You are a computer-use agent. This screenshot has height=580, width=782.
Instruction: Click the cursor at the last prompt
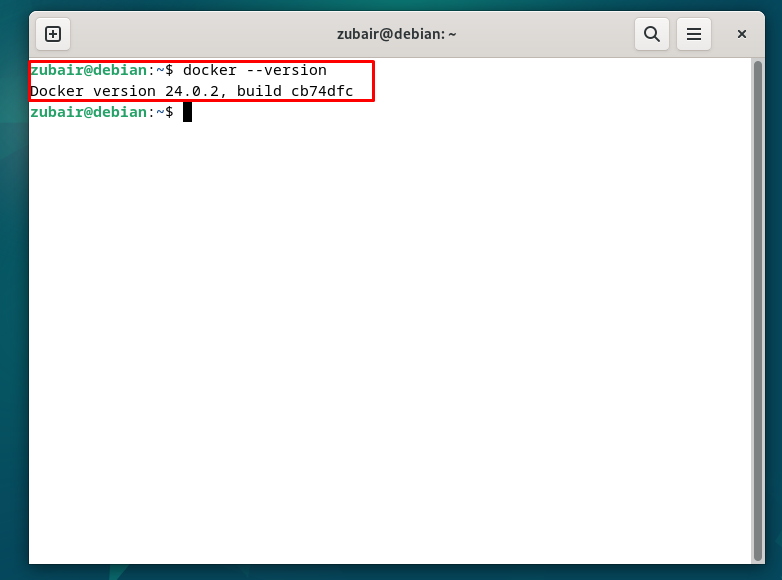(187, 112)
